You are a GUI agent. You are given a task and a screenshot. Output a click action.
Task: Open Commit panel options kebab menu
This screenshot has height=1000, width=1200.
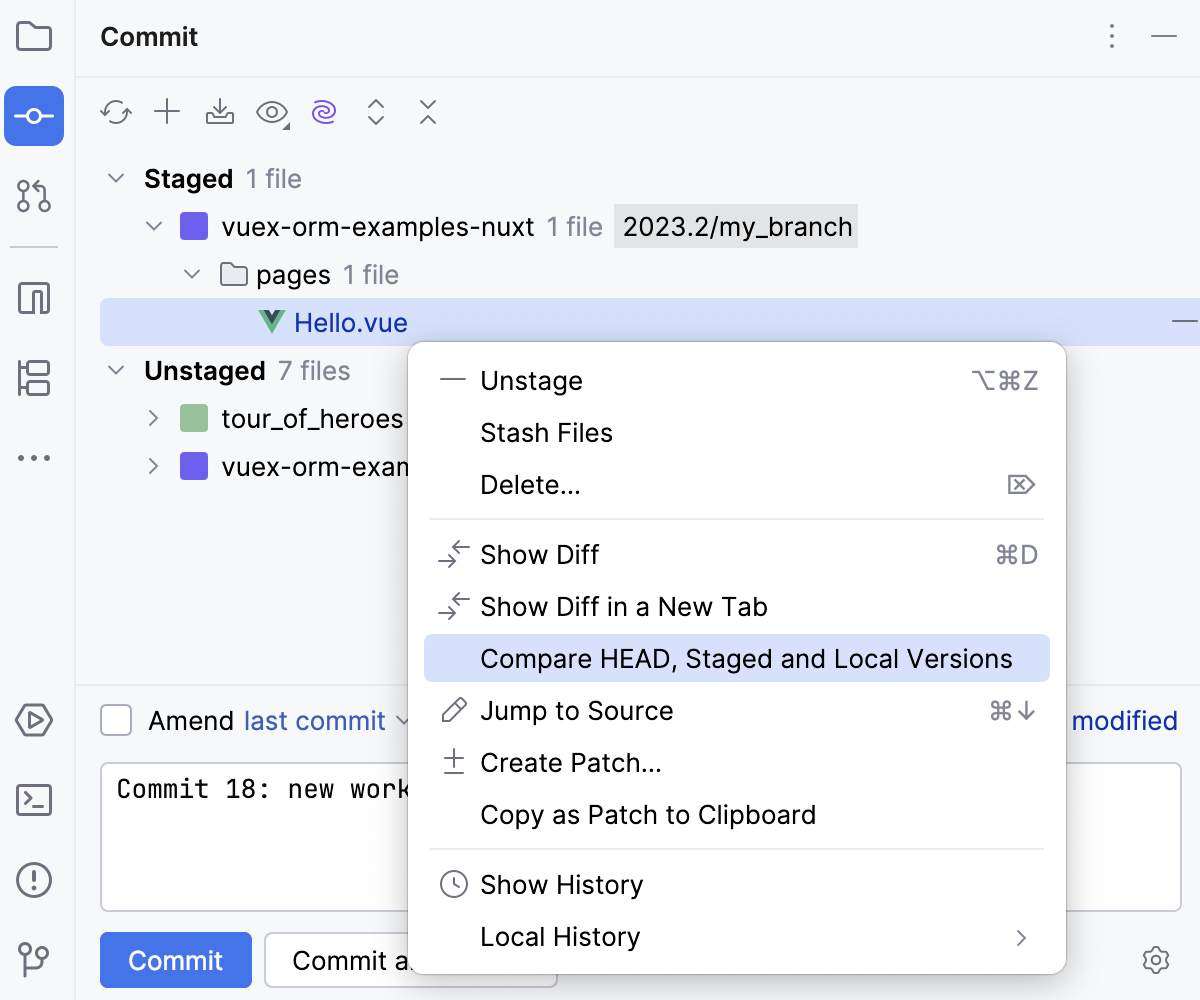pos(1112,37)
